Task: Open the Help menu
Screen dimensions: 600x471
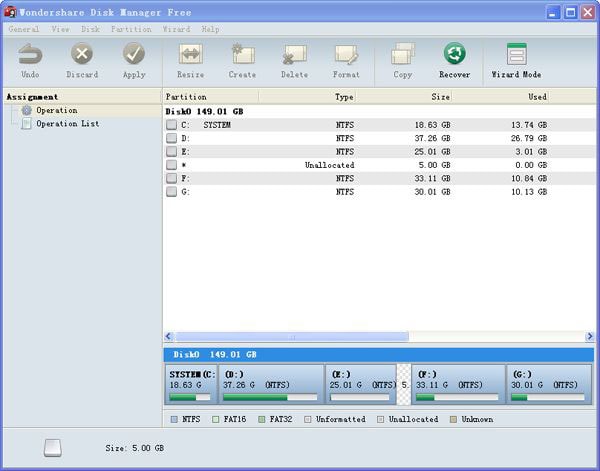Action: (x=210, y=29)
